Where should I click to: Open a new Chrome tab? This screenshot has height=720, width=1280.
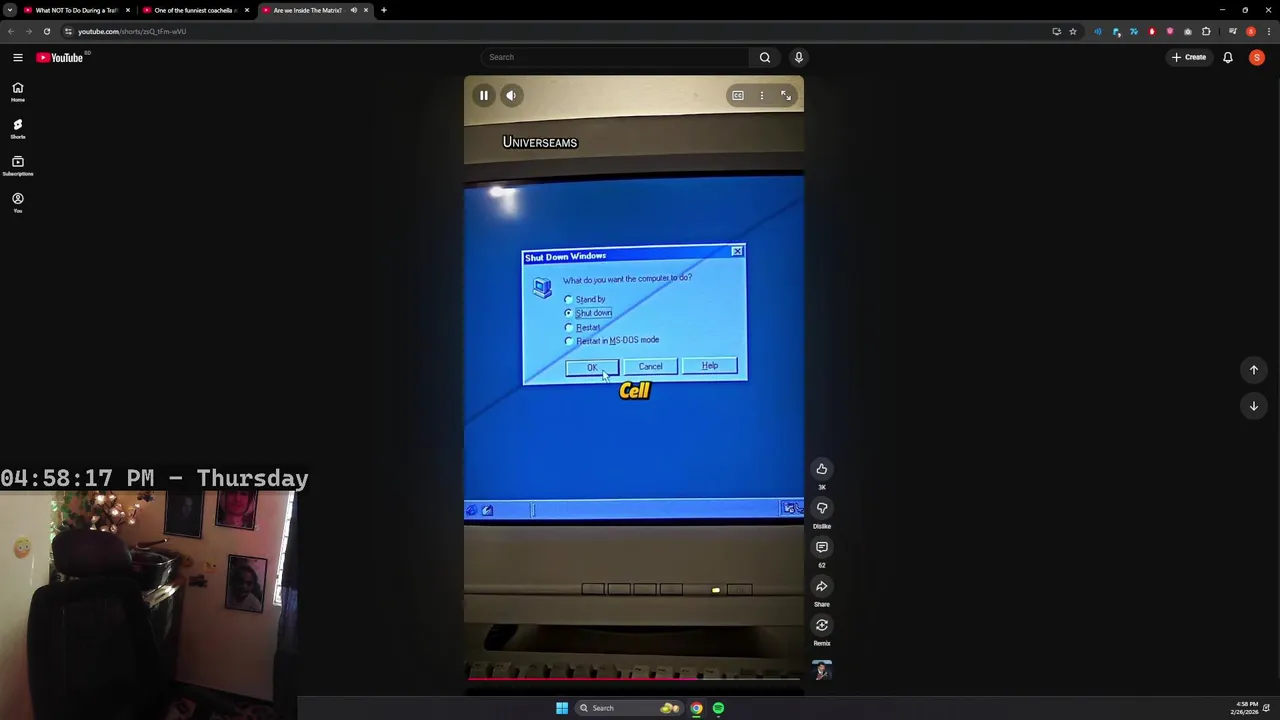(383, 10)
